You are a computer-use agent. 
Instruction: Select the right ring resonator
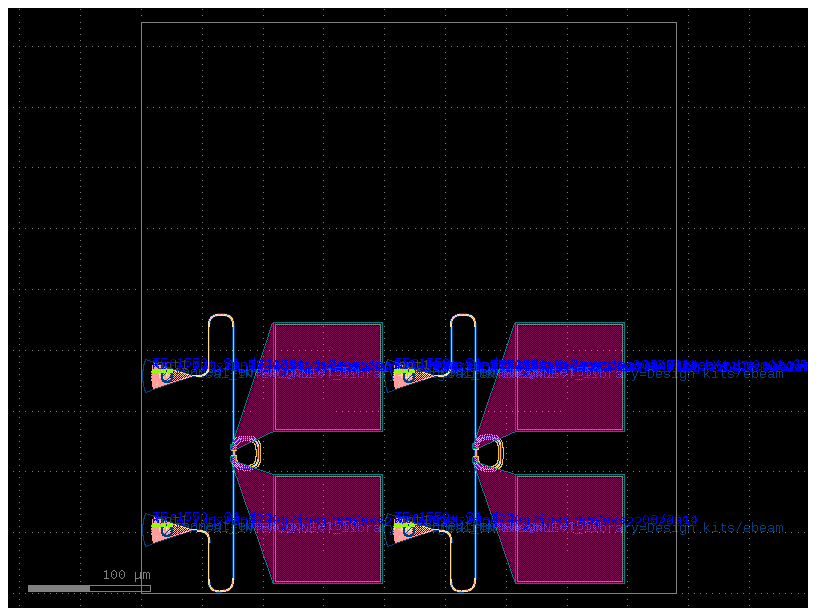488,452
